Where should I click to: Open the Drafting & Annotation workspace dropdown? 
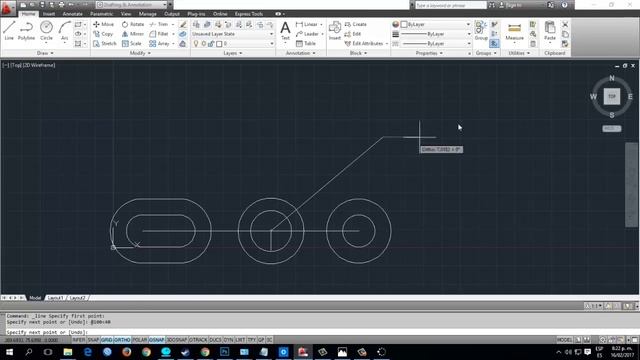tap(131, 5)
